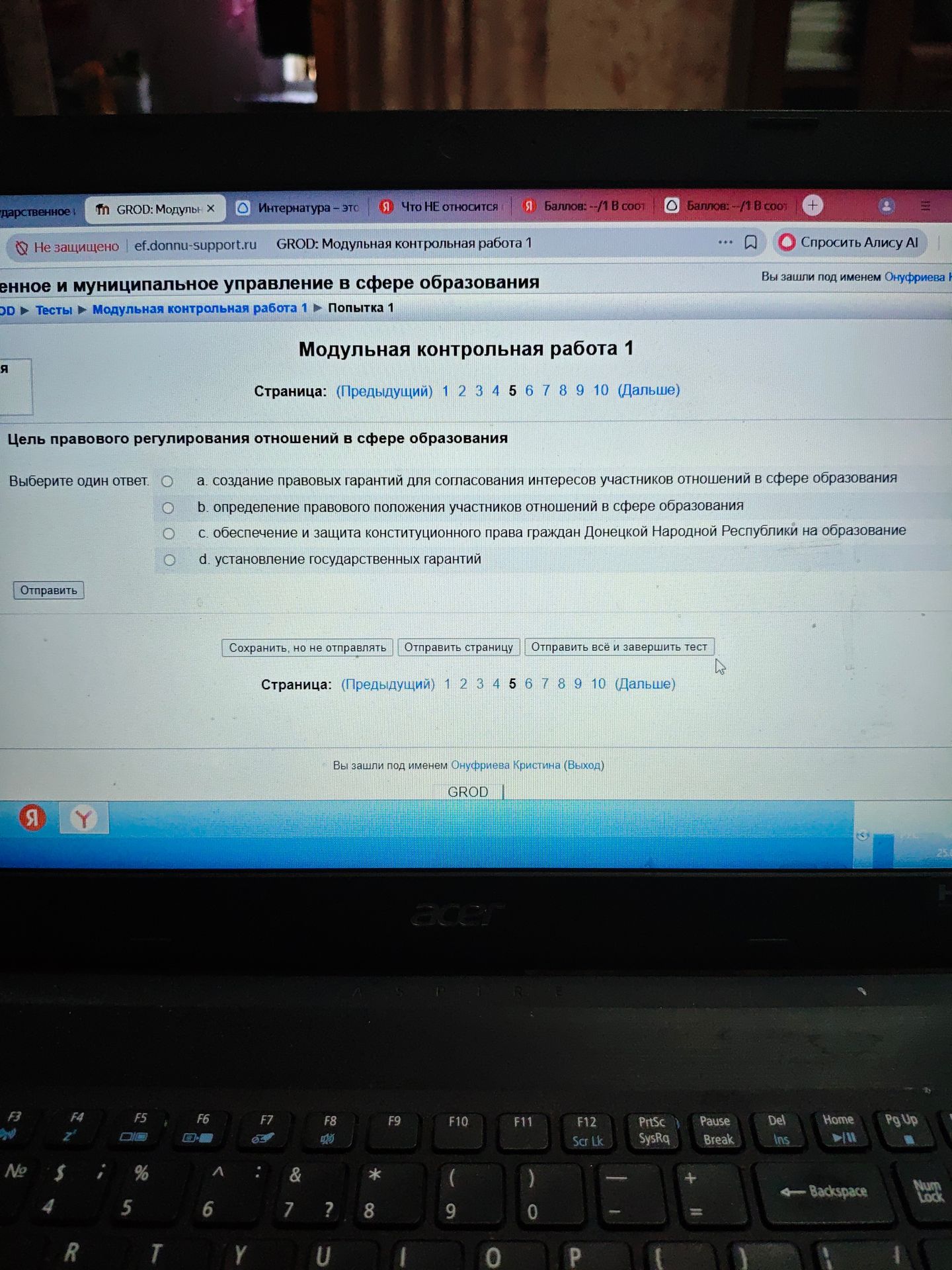This screenshot has height=1270, width=952.
Task: Select answer a about правовых гарантий
Action: tap(168, 482)
